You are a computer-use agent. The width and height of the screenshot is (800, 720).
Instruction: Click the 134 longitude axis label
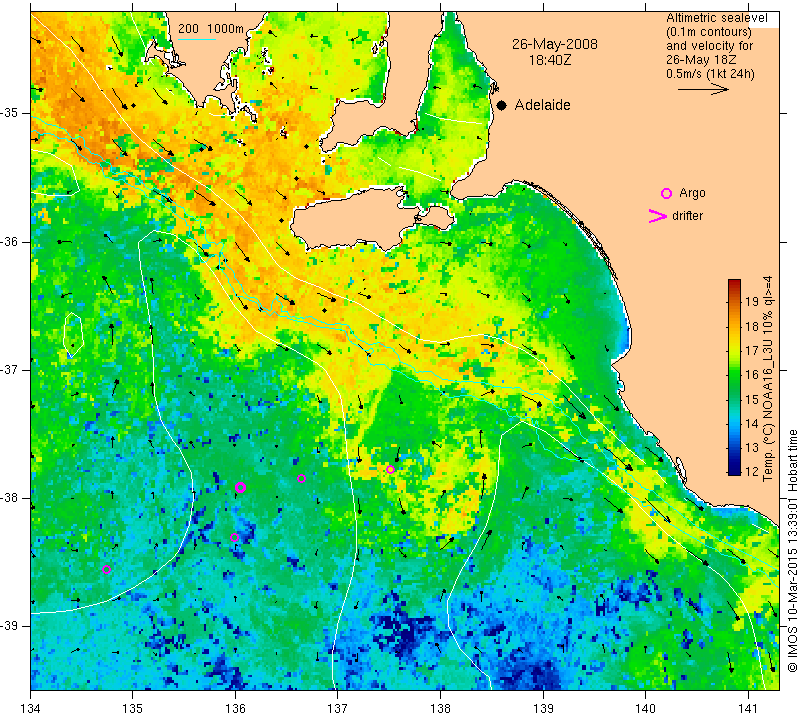coord(31,708)
